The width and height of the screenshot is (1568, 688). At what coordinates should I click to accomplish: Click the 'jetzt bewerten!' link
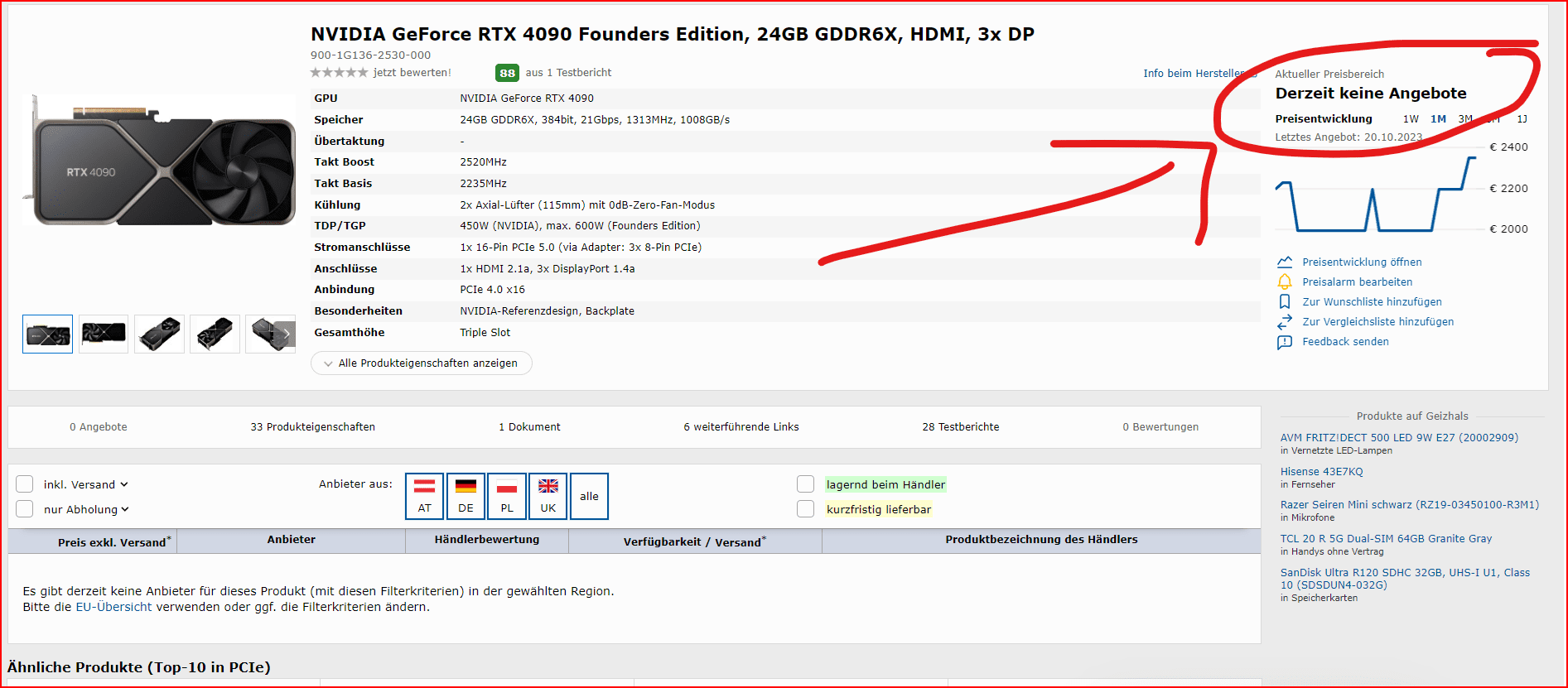[413, 73]
